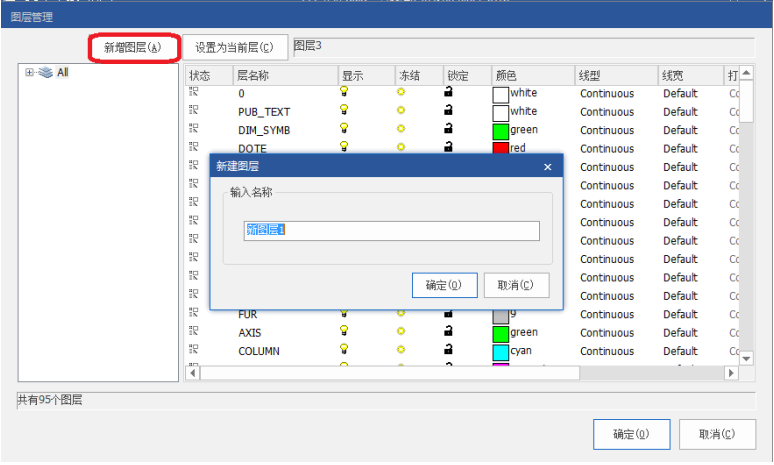Toggle display bulb for DOTE layer
774x465 pixels.
click(x=344, y=147)
